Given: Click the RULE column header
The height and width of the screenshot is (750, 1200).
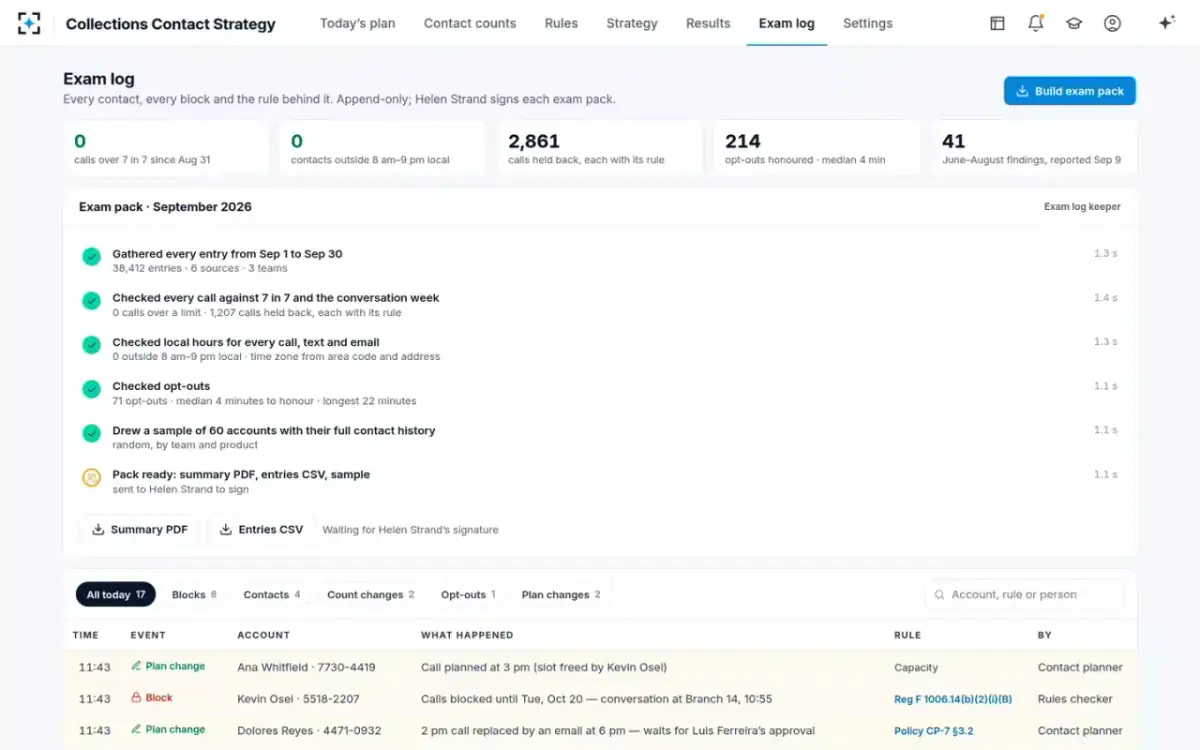Looking at the screenshot, I should coord(907,635).
